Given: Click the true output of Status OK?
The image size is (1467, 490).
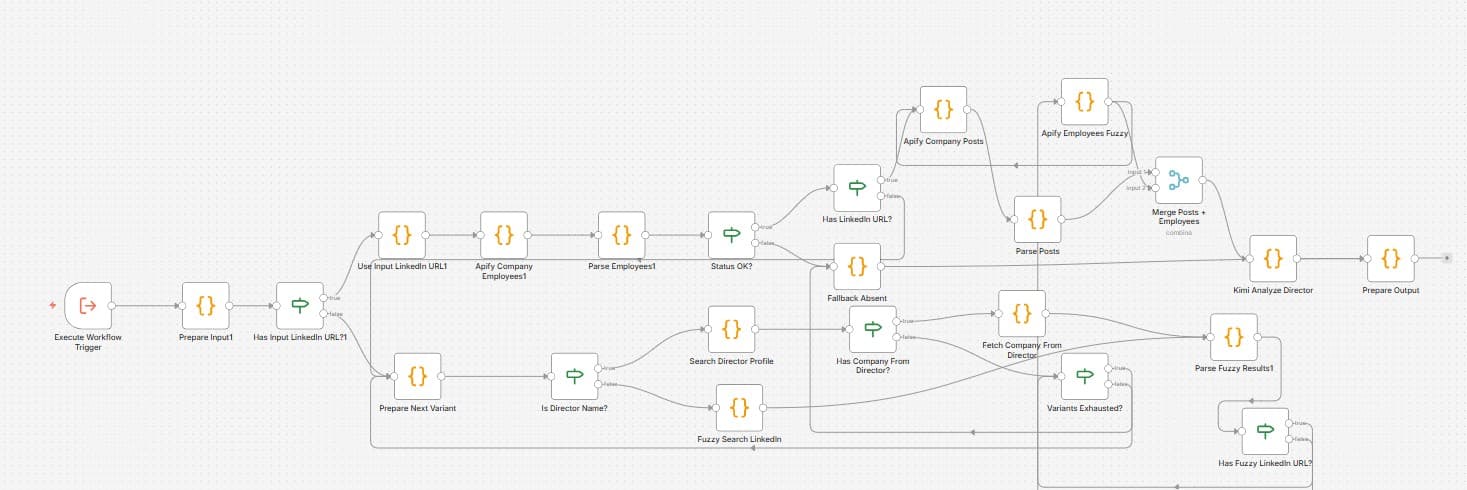Looking at the screenshot, I should coord(756,227).
